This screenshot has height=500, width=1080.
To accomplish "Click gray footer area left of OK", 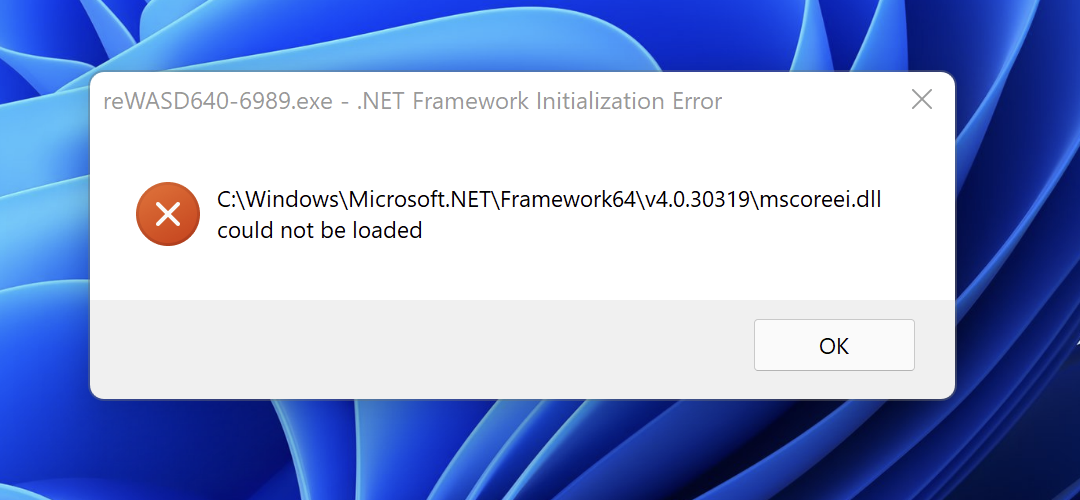I will [413, 346].
